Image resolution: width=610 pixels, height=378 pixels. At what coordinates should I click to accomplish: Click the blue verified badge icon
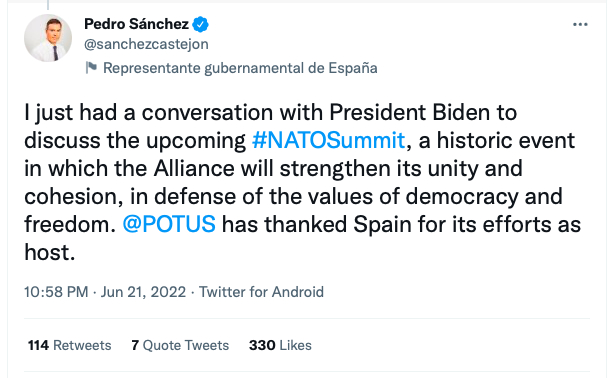tap(201, 24)
